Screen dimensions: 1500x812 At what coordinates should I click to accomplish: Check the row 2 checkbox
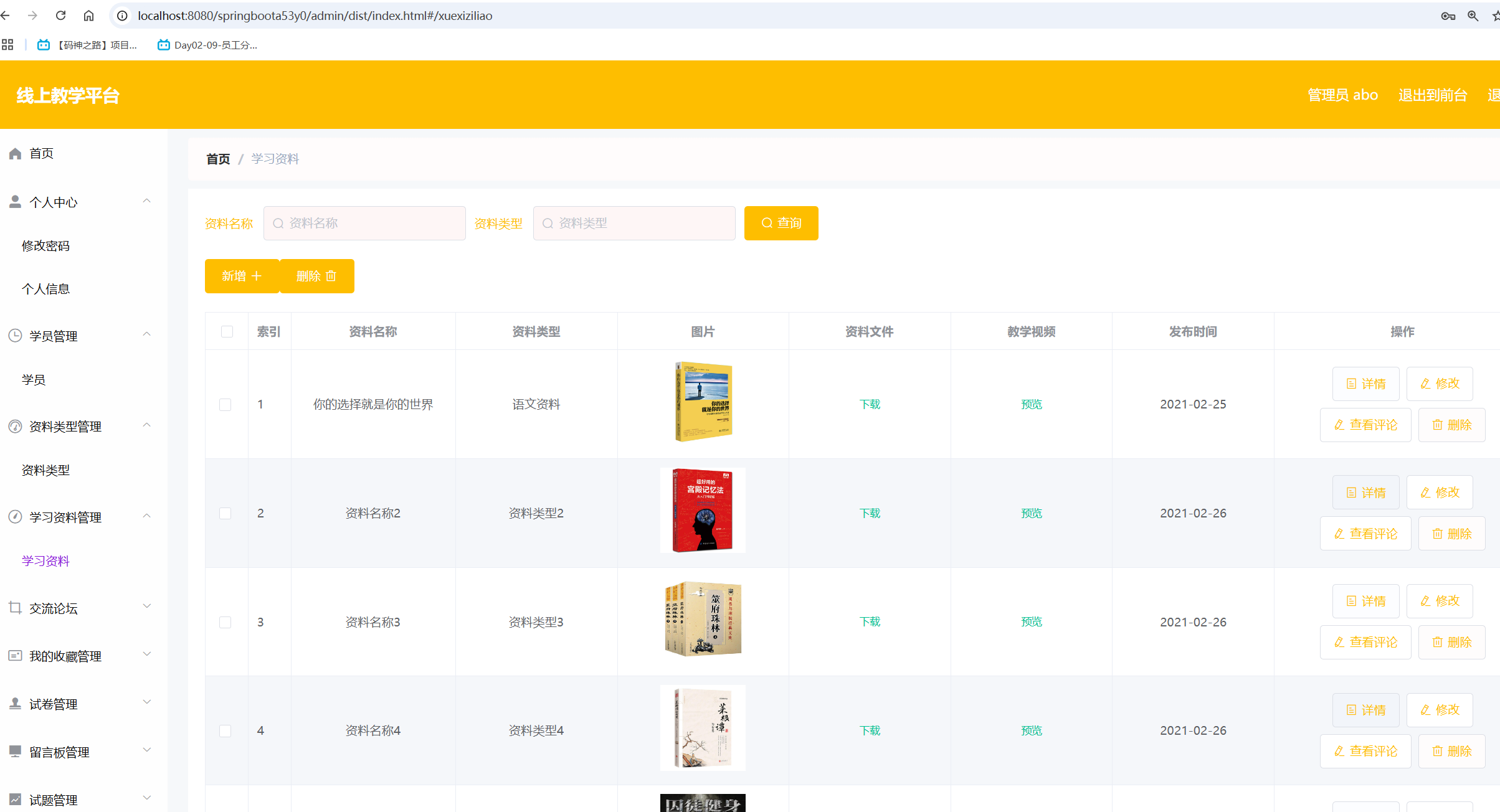coord(225,513)
